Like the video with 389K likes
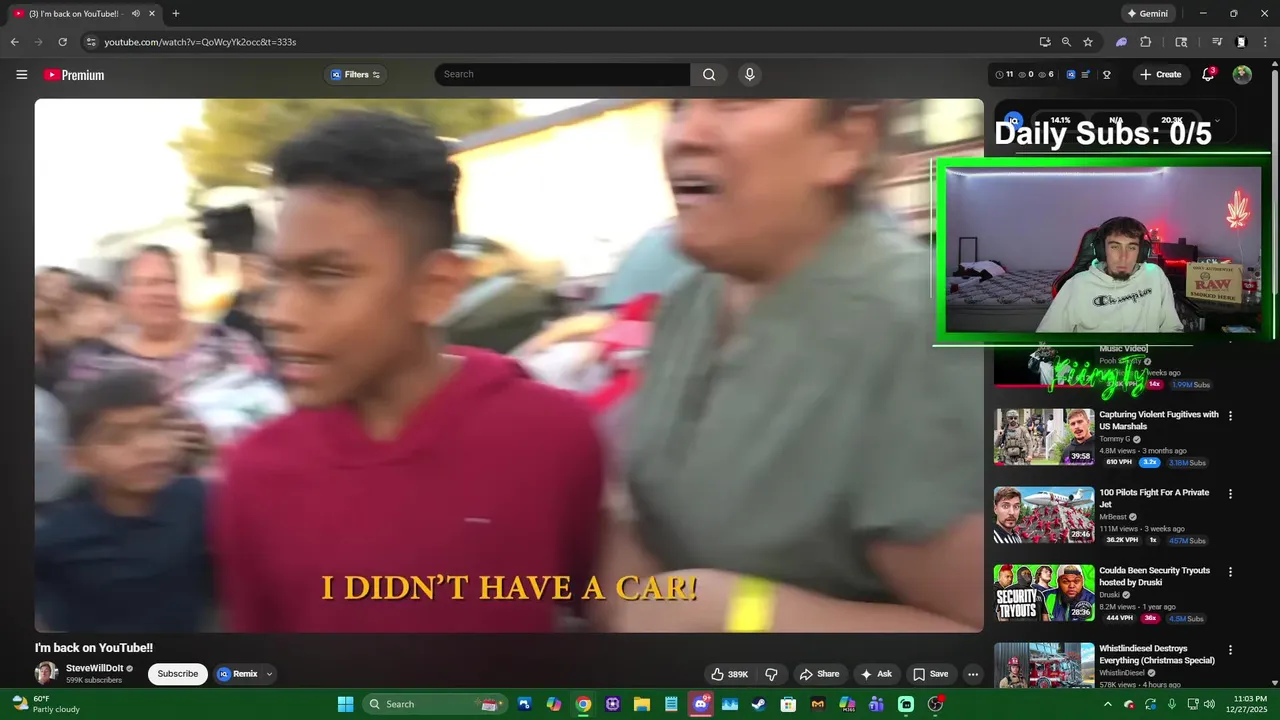Screen dimensions: 1280x720 (x=729, y=674)
